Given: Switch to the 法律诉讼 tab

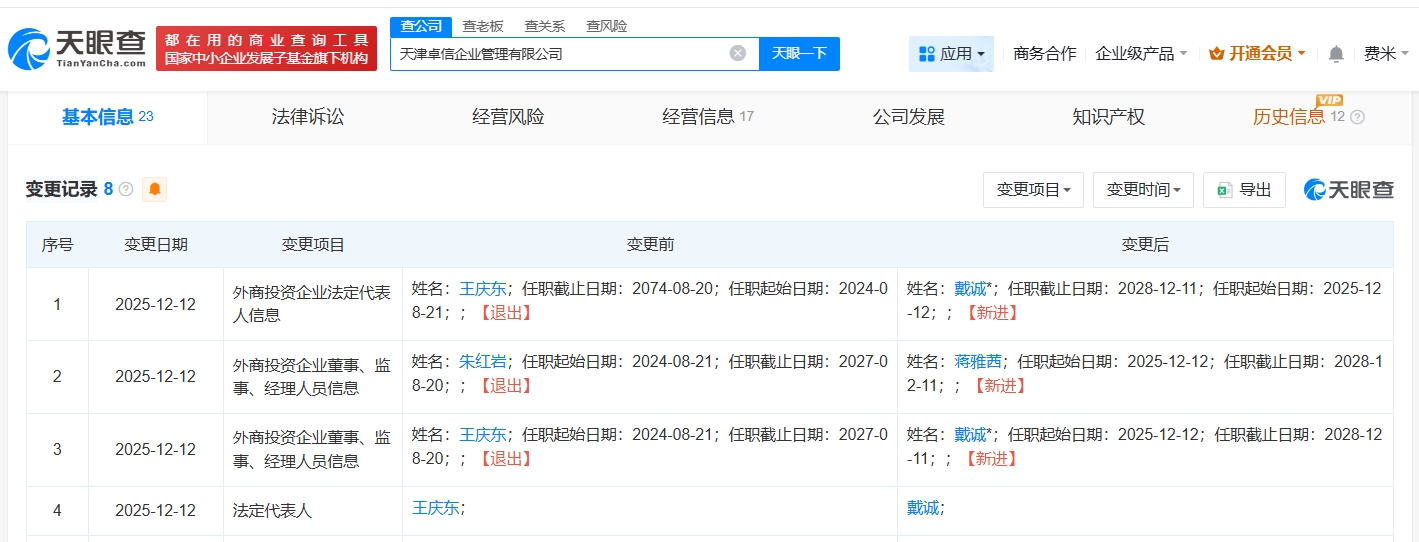Looking at the screenshot, I should [x=308, y=117].
